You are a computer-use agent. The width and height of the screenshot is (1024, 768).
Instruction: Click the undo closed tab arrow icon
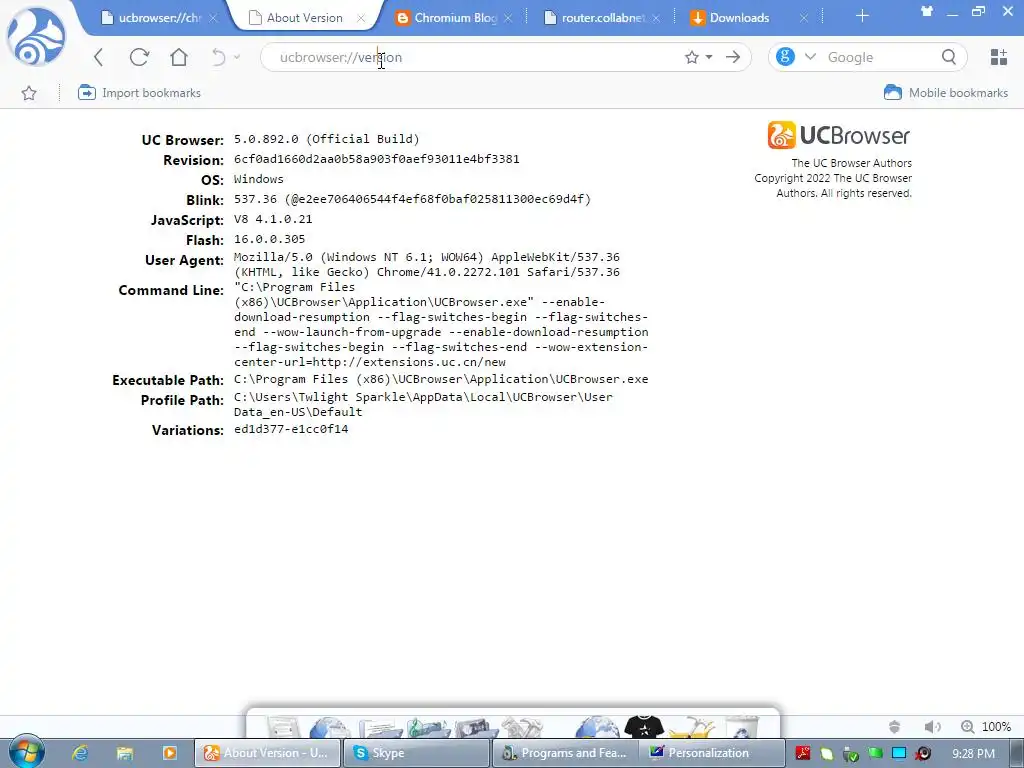pos(219,57)
